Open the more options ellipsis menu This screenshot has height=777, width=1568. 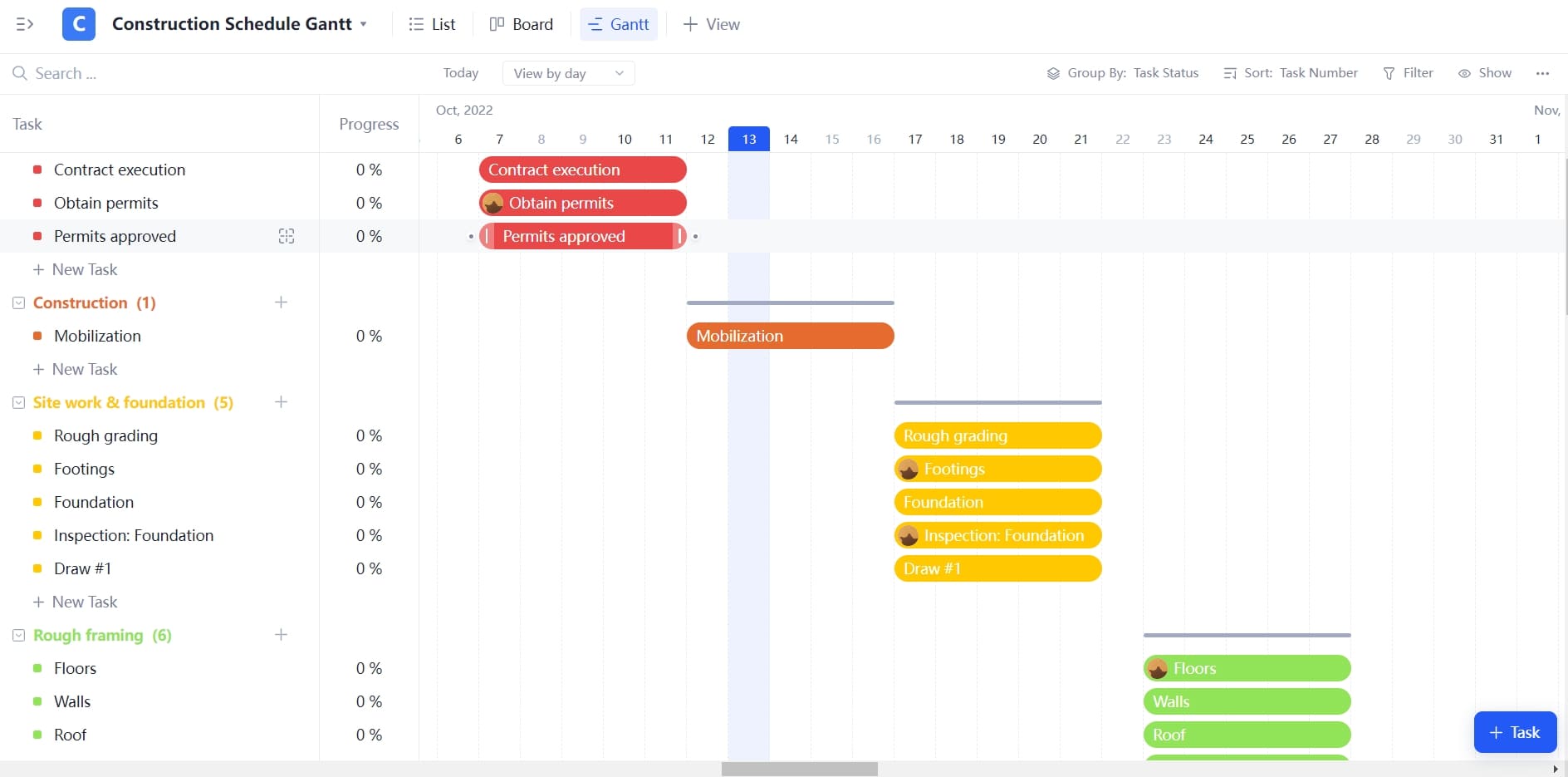tap(1544, 73)
